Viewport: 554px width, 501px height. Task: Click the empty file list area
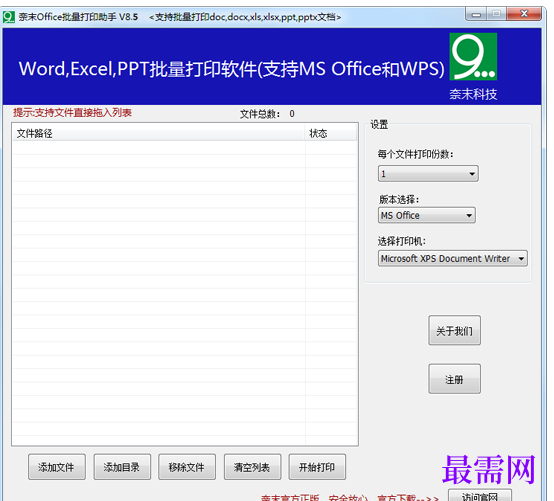(185, 293)
